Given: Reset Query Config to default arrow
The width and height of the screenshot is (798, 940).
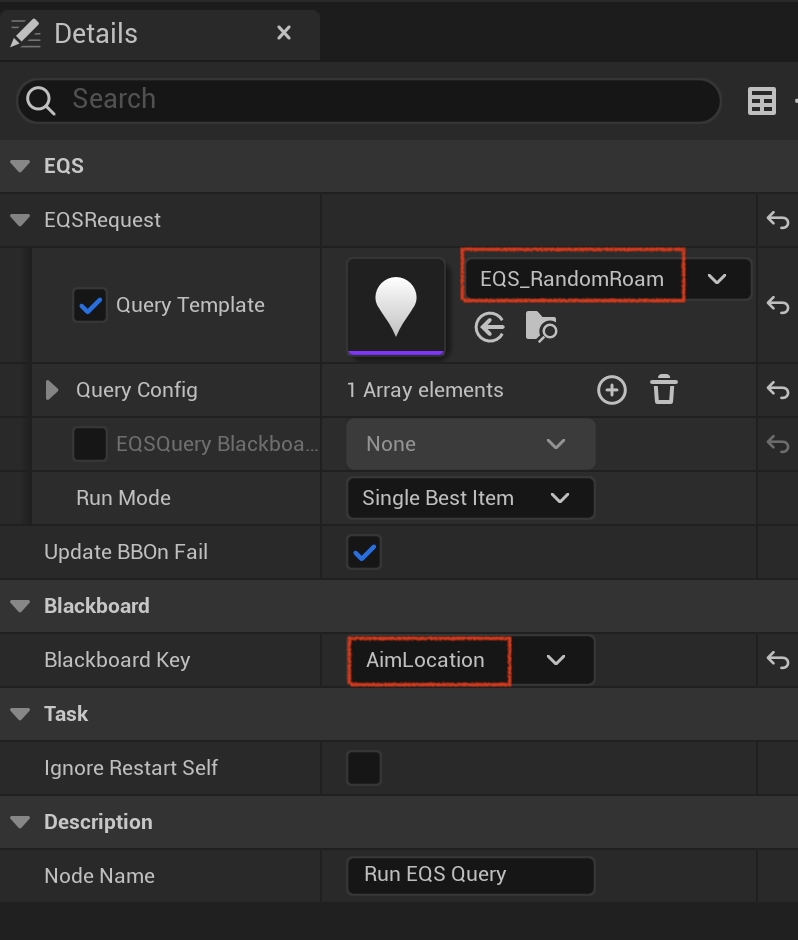Looking at the screenshot, I should (778, 390).
